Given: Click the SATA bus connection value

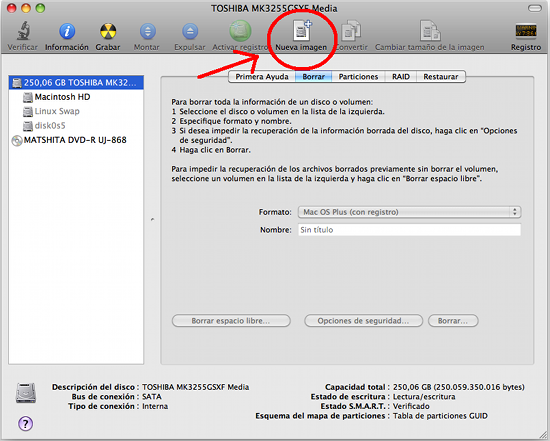Looking at the screenshot, I should click(x=152, y=396).
